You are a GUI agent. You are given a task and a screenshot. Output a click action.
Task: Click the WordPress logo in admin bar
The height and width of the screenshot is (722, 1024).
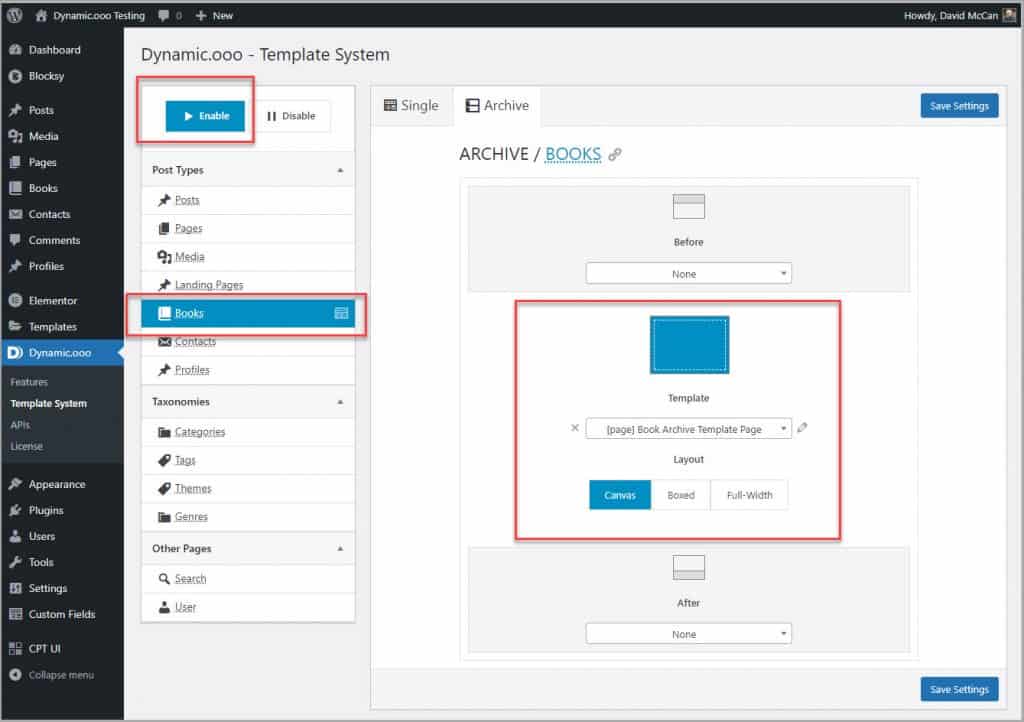(x=16, y=16)
